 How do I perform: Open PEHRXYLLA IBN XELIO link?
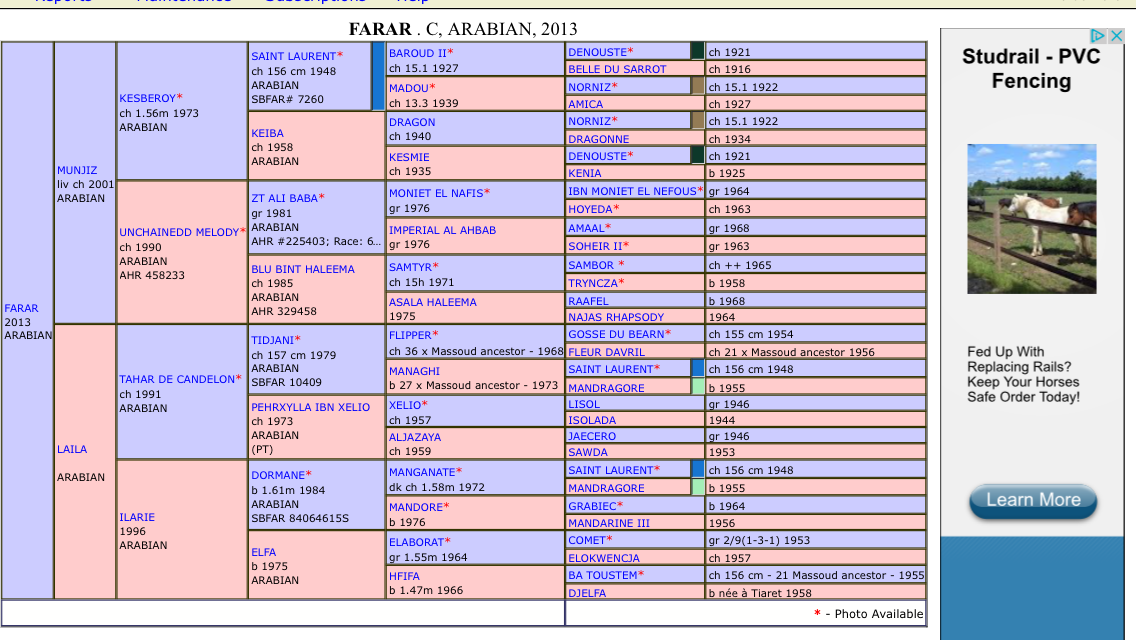click(x=311, y=407)
